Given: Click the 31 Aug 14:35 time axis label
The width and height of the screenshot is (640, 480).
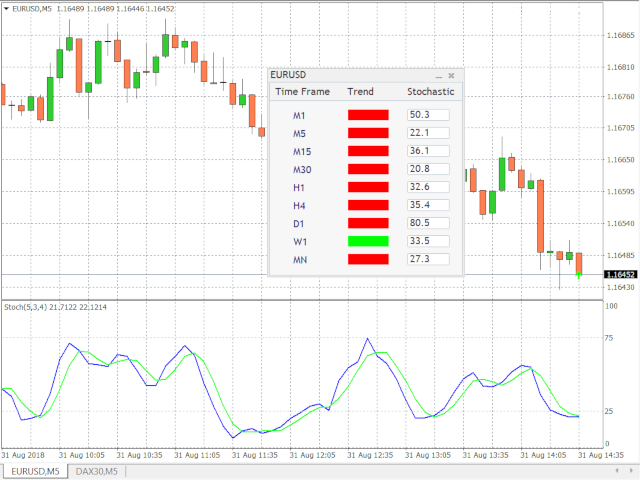Looking at the screenshot, I should pyautogui.click(x=601, y=455).
